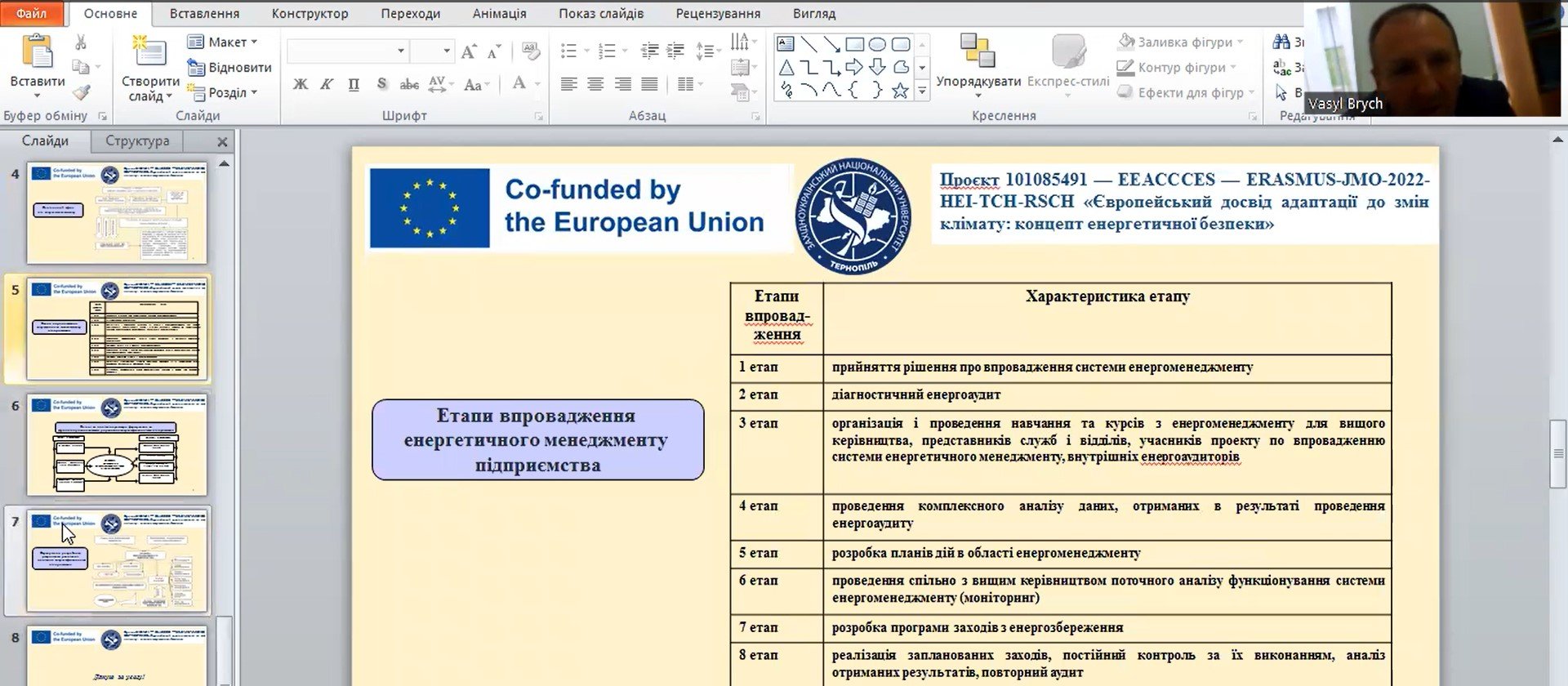This screenshot has width=1568, height=686.
Task: Select the Arrow line shape
Action: click(831, 44)
